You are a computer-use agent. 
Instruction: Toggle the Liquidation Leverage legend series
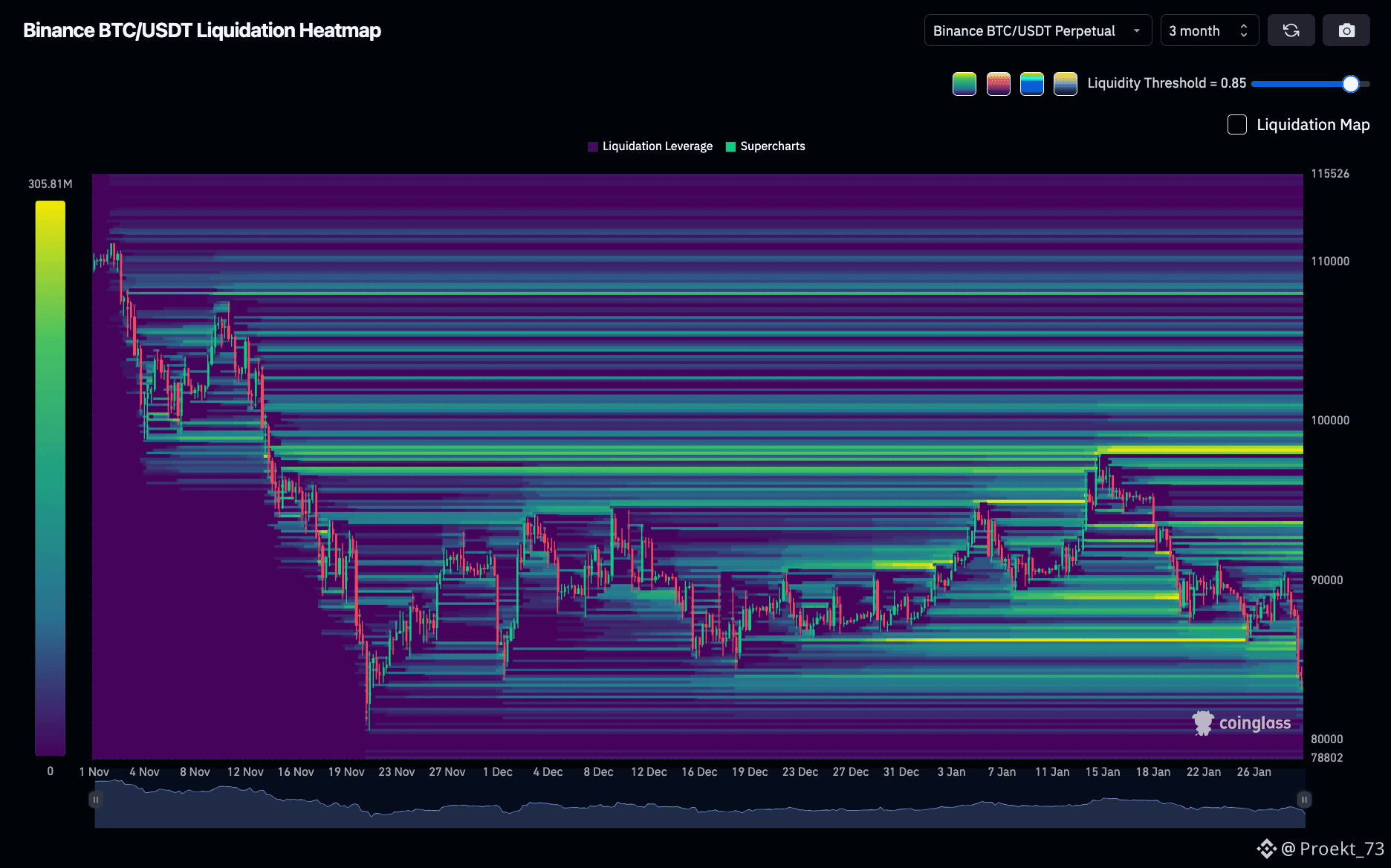pyautogui.click(x=650, y=146)
